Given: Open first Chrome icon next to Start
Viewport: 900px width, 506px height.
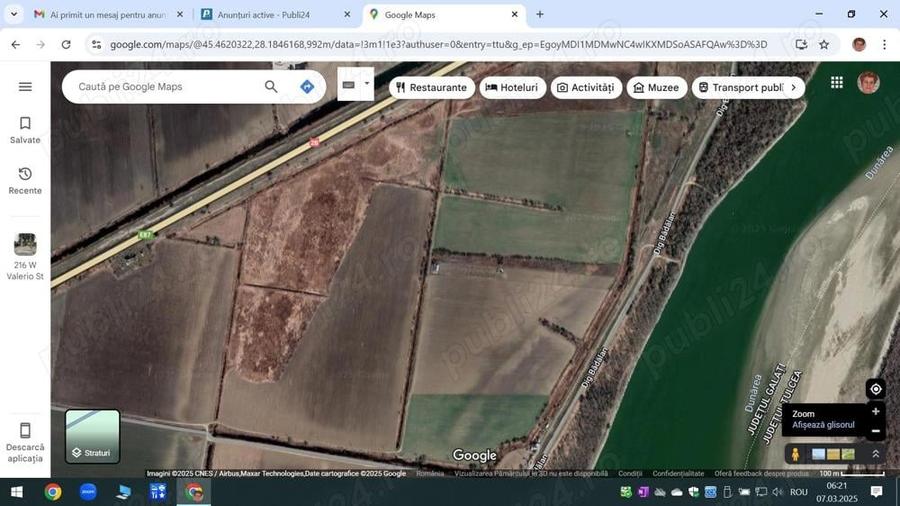Looking at the screenshot, I should click(53, 492).
